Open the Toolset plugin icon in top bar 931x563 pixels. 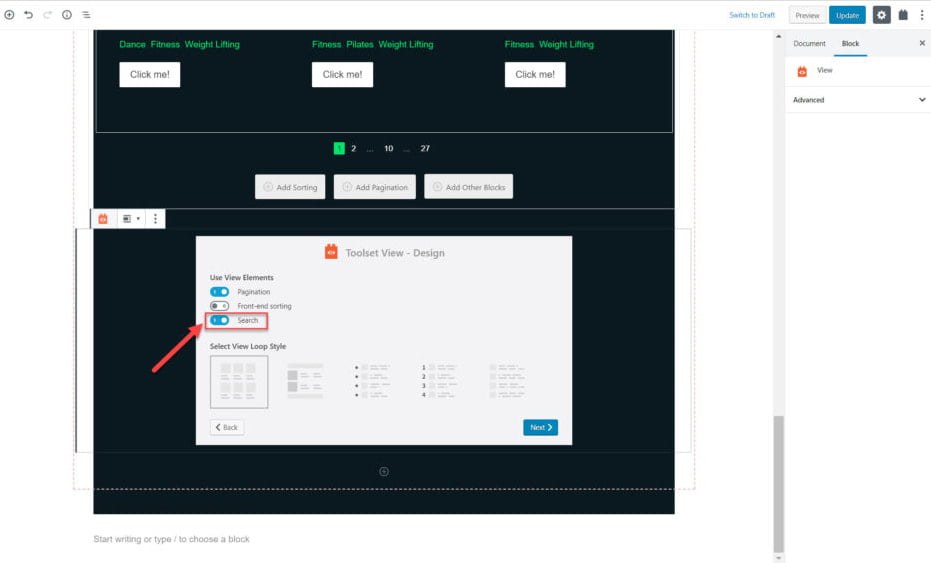click(903, 15)
